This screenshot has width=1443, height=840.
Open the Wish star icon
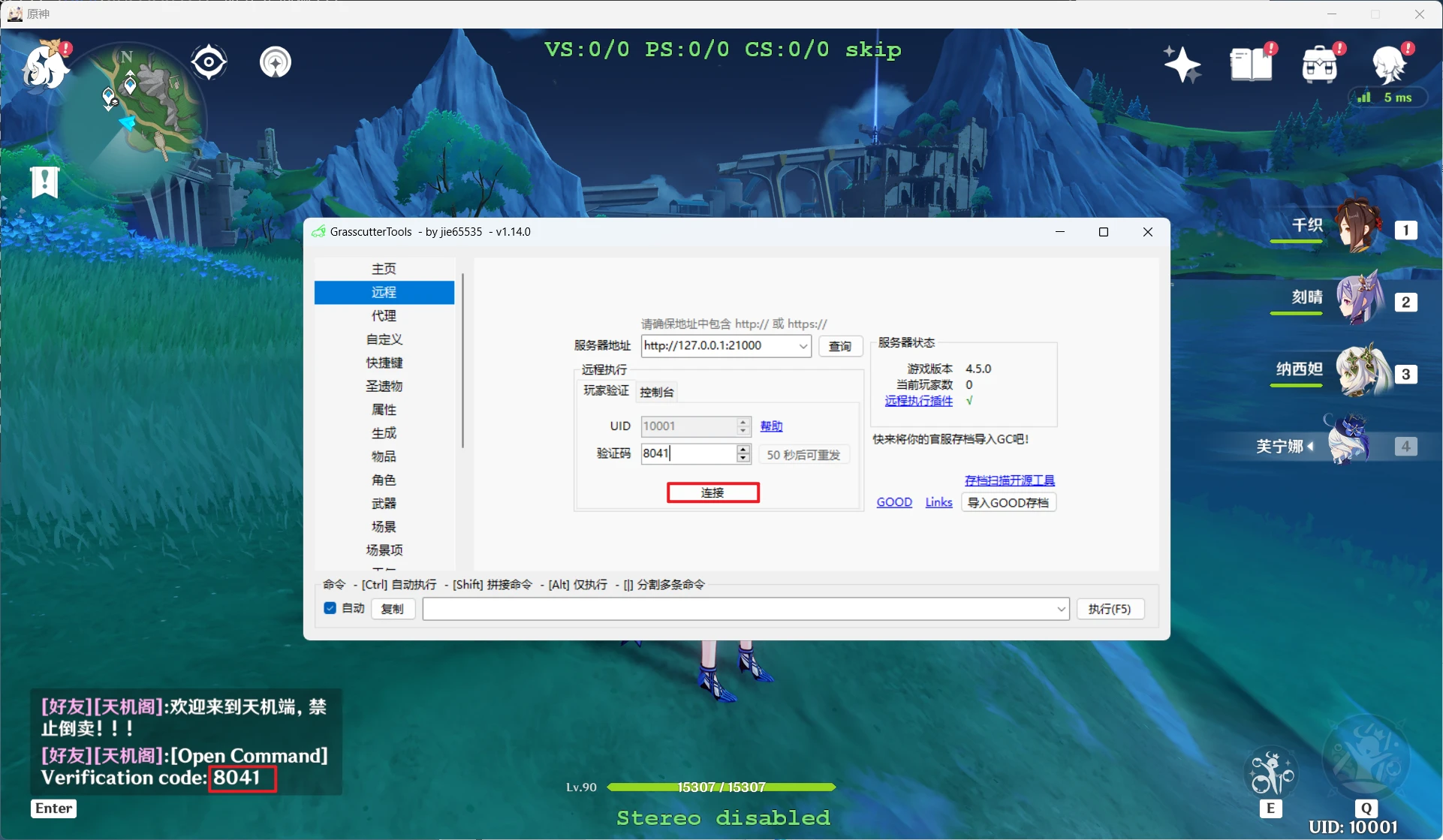pos(1182,64)
